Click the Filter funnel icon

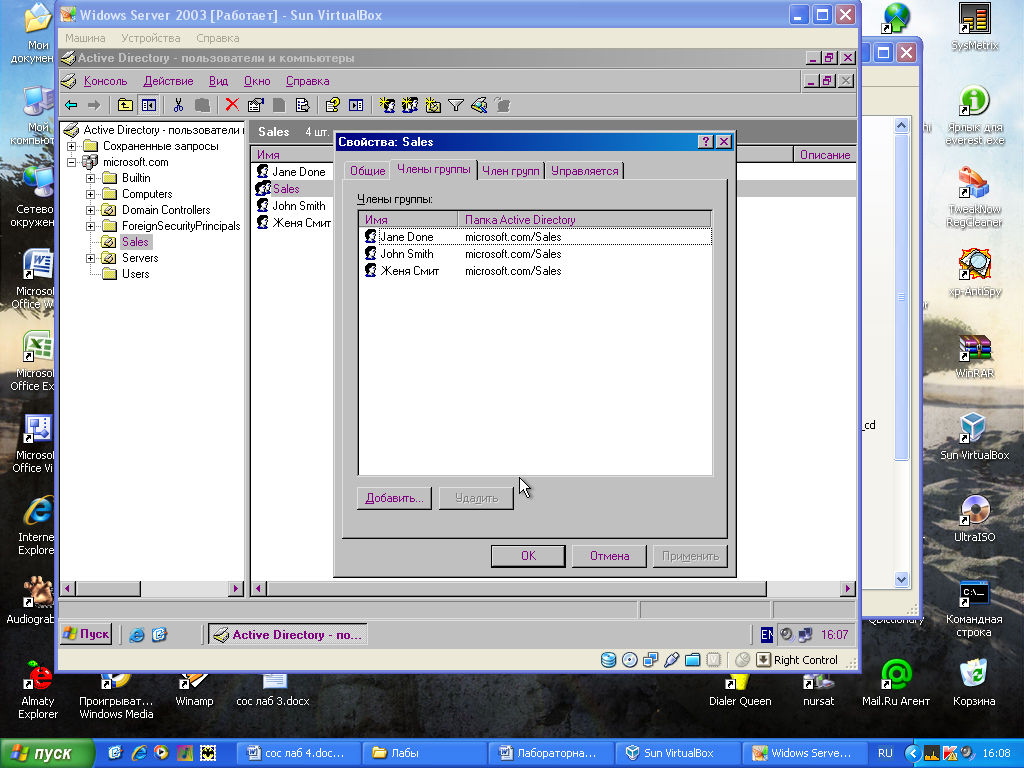pos(456,105)
